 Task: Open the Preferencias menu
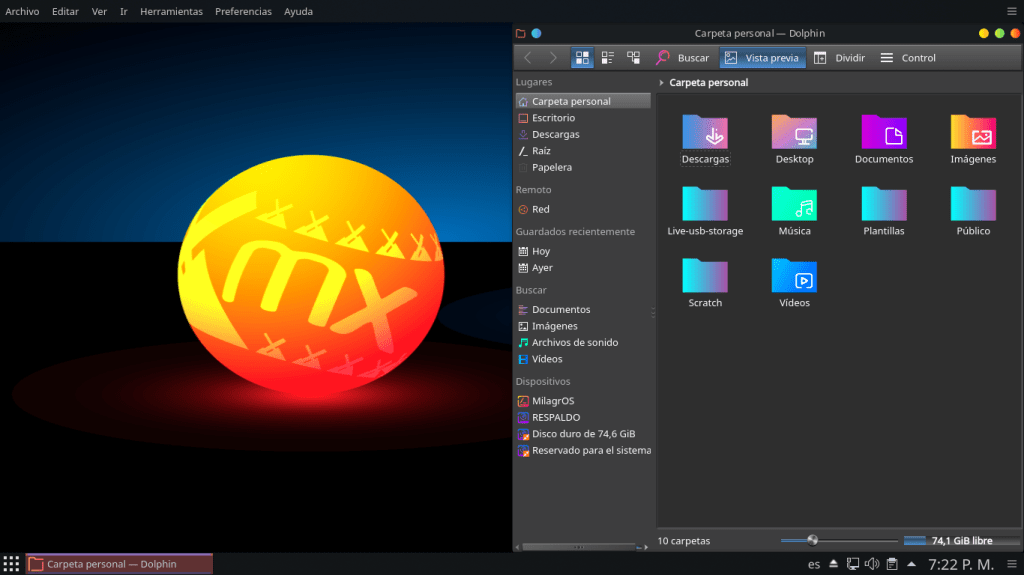click(x=243, y=12)
